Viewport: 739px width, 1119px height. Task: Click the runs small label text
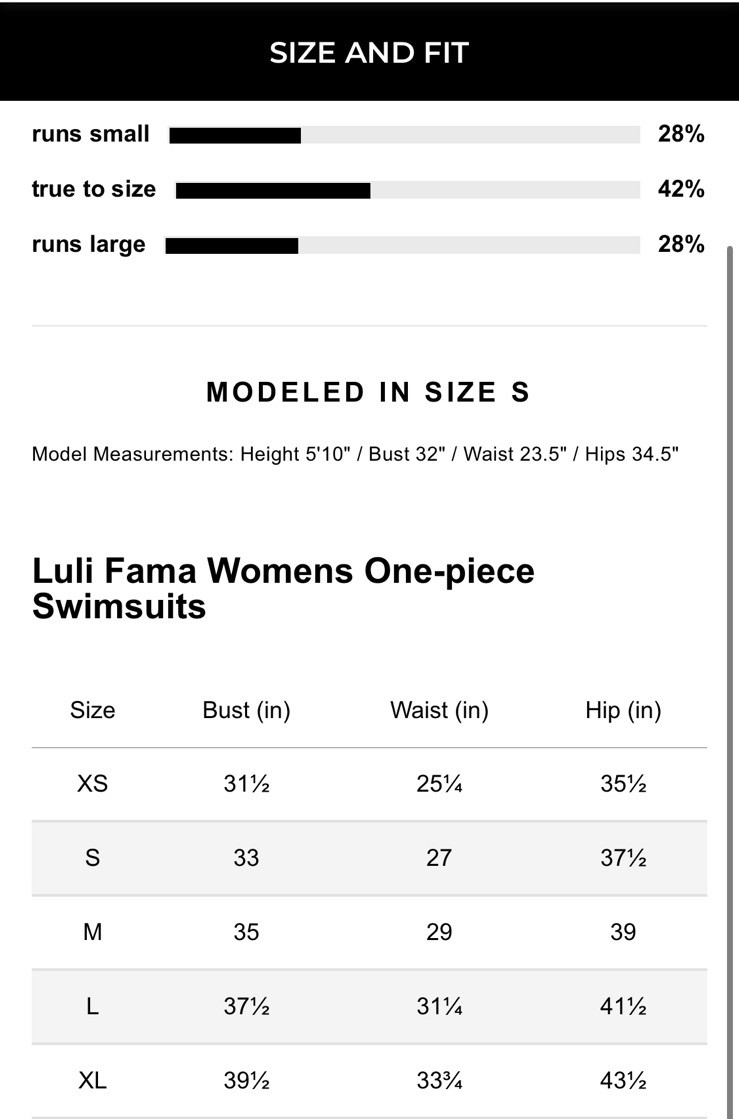click(91, 134)
